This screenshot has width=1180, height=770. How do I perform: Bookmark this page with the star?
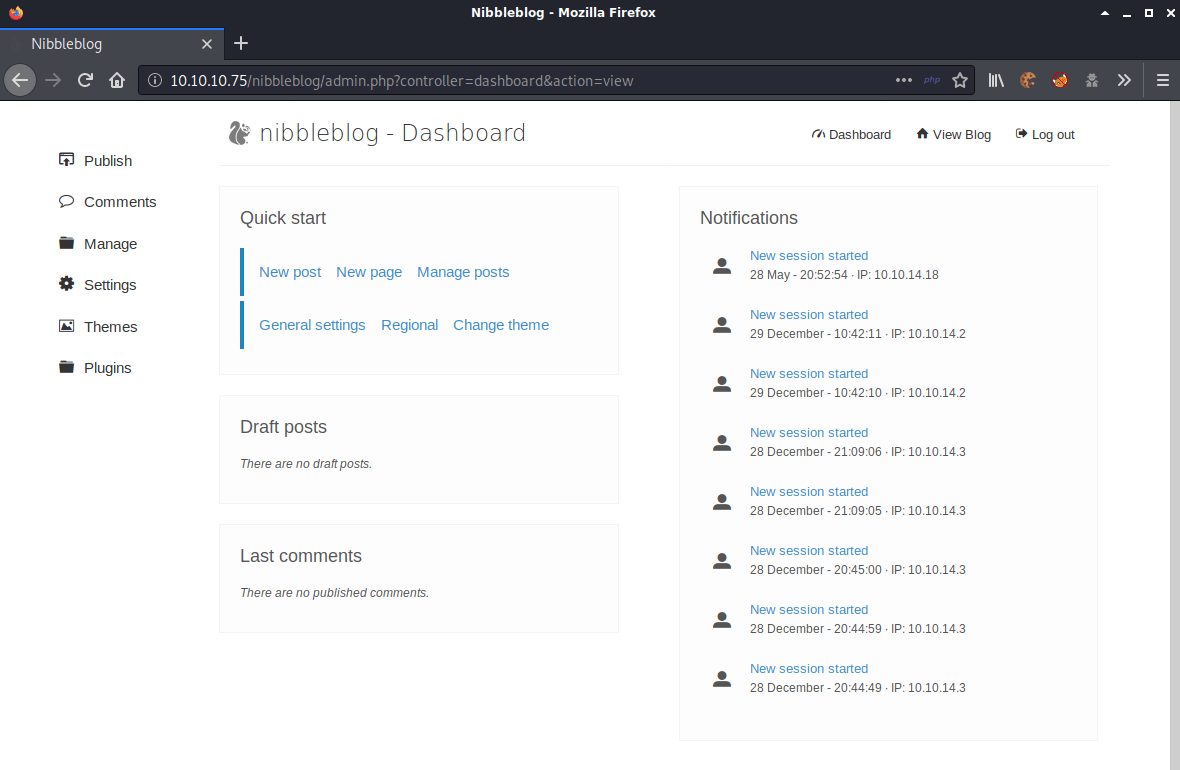(960, 81)
